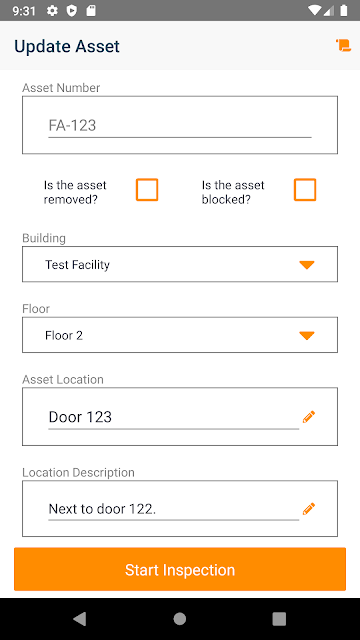
Task: Tap the Android home circle button
Action: 180,619
